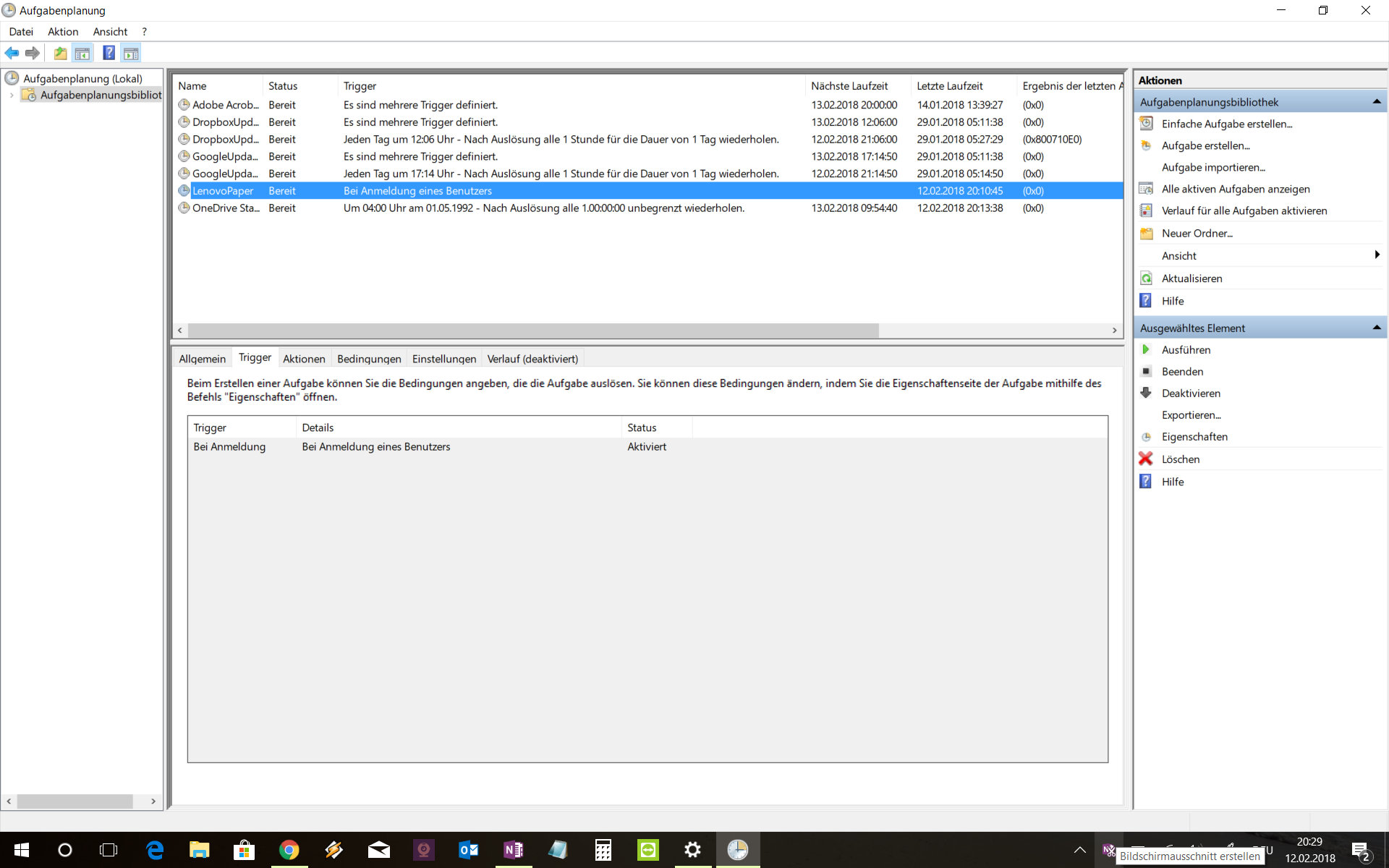Open the Ansicht submenu in Aktionen pane
Image resolution: width=1389 pixels, height=868 pixels.
click(x=1260, y=255)
